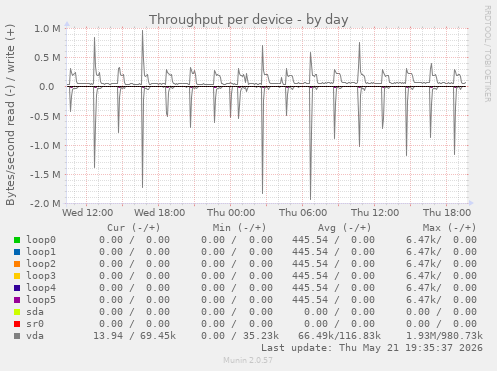Click the green loop0 legend swatch
This screenshot has width=497, height=371.
pyautogui.click(x=17, y=240)
